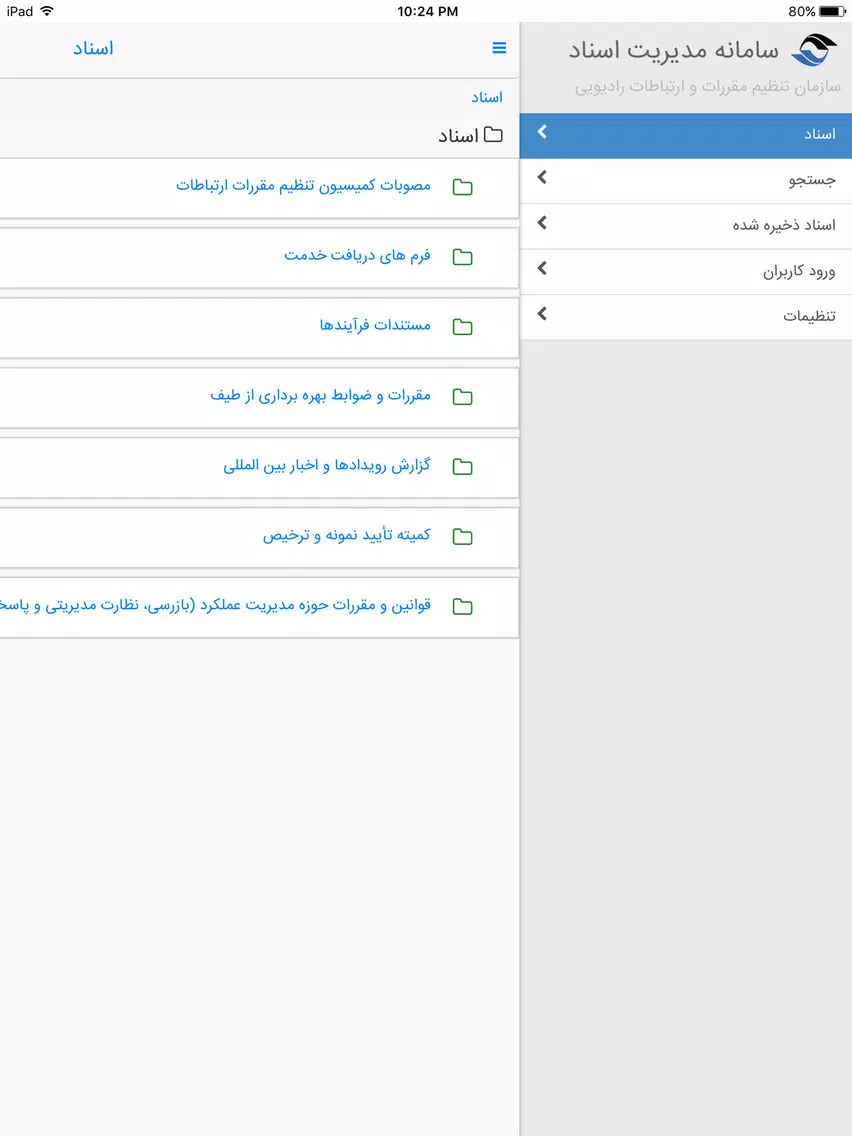Screen dimensions: 852x1136
Task: Tap the Wi-Fi icon in status bar
Action: tap(48, 11)
